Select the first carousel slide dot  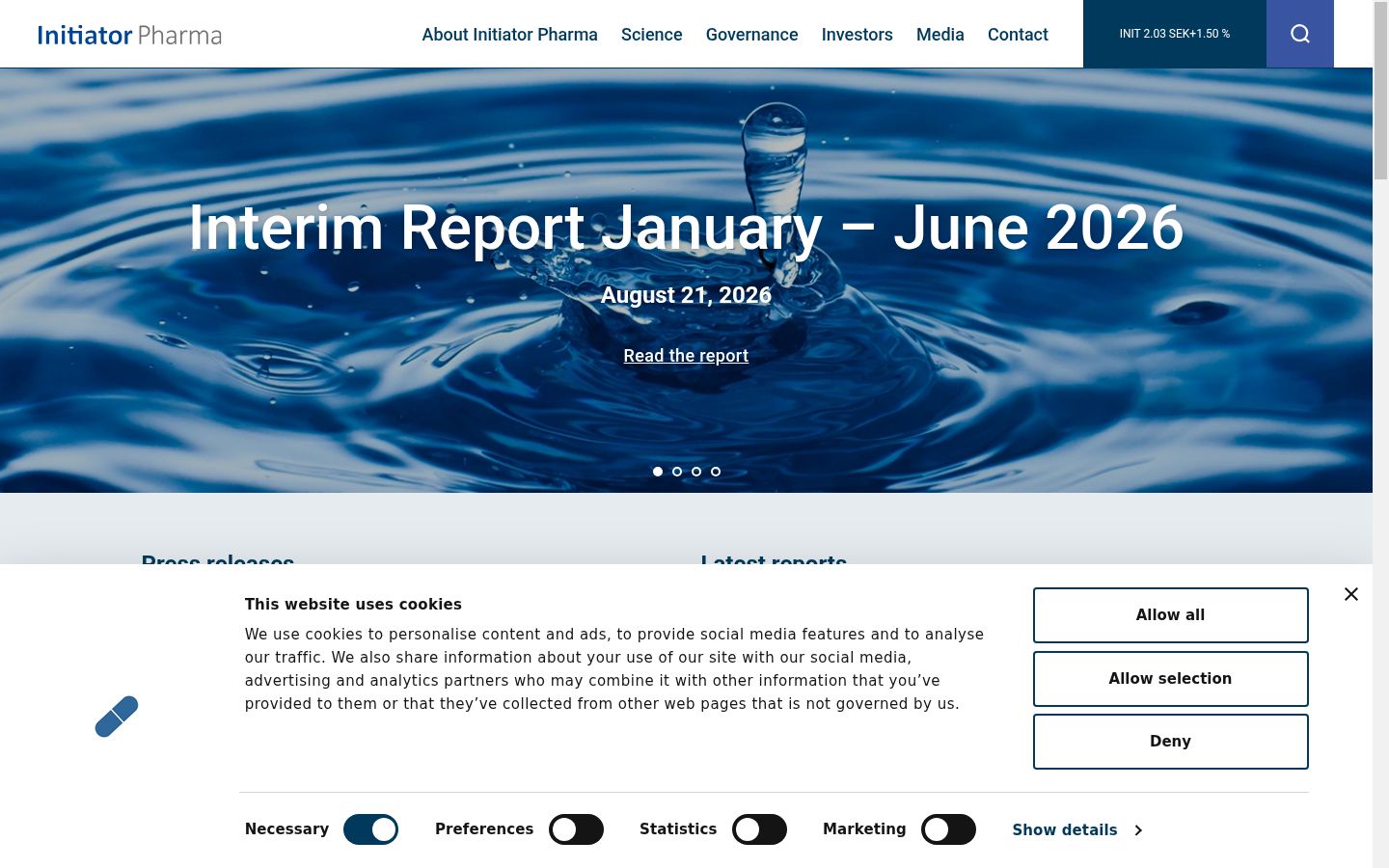[658, 472]
